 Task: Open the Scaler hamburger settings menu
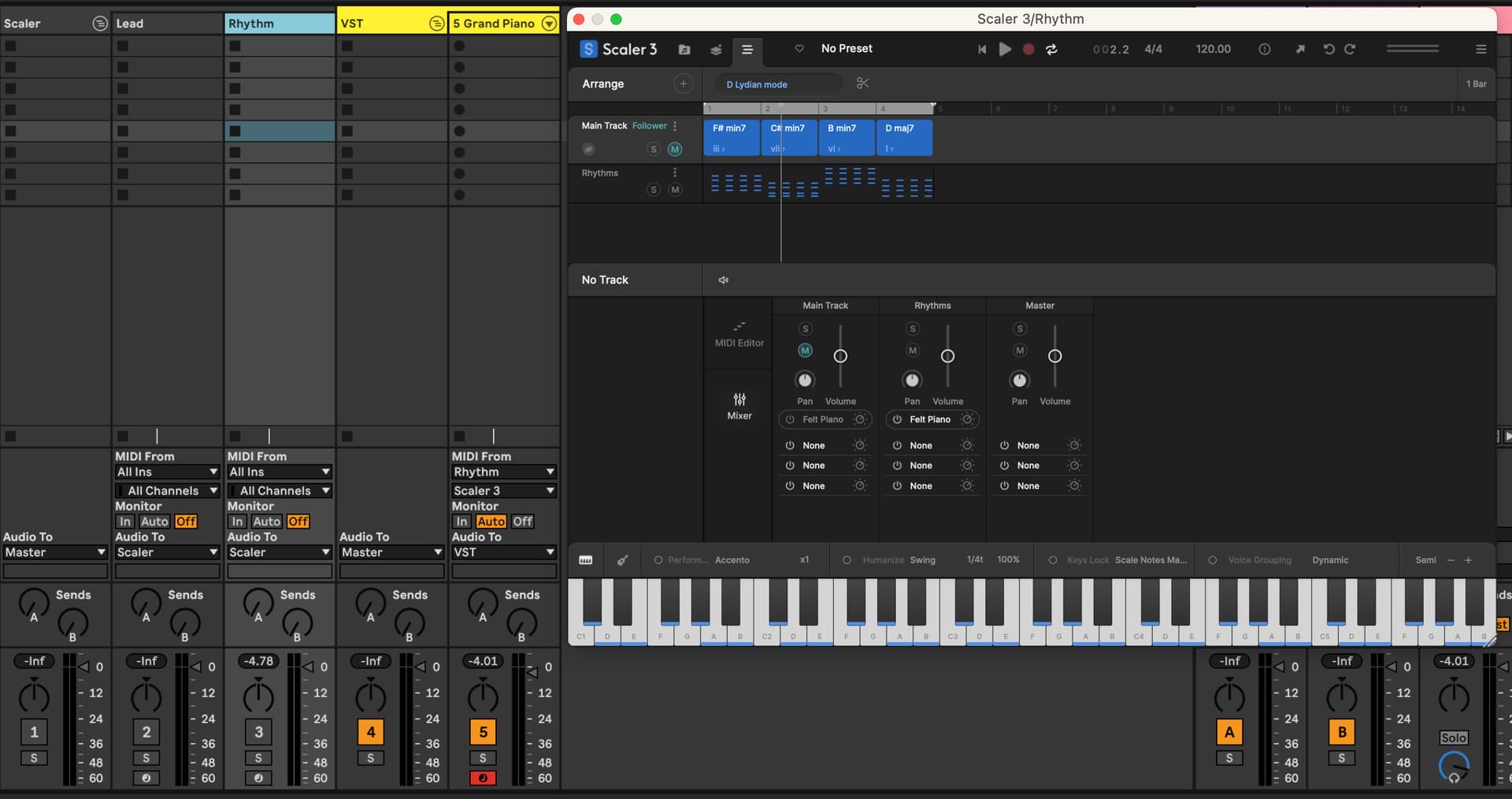pos(1480,49)
